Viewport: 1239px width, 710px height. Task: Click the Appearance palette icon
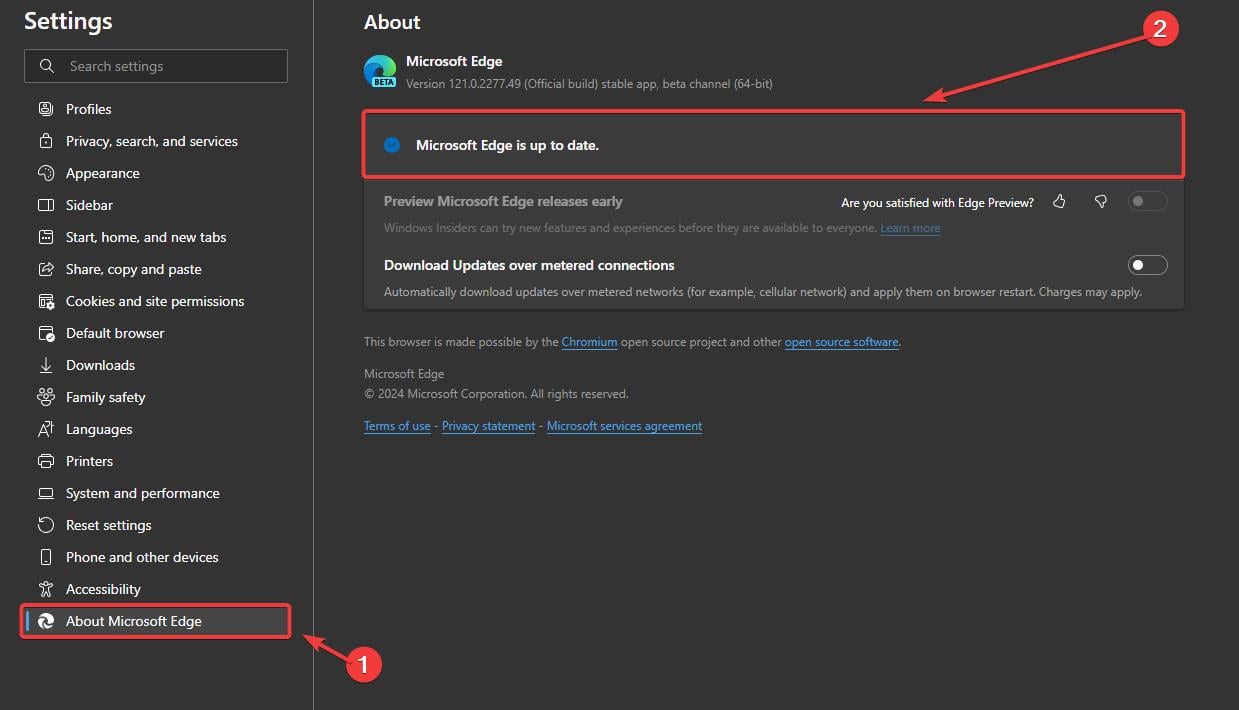(45, 173)
